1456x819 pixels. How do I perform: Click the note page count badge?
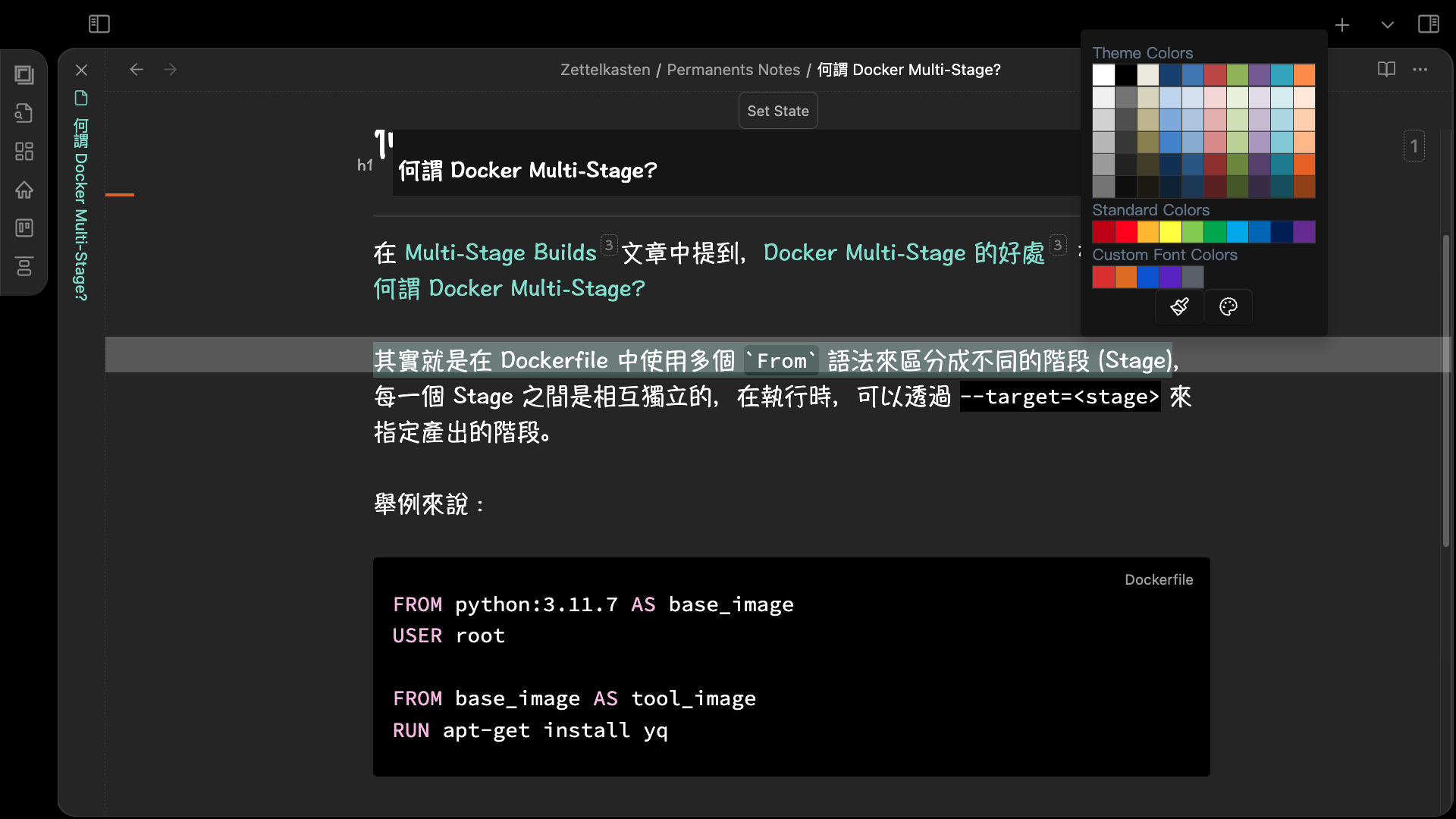coord(1414,146)
